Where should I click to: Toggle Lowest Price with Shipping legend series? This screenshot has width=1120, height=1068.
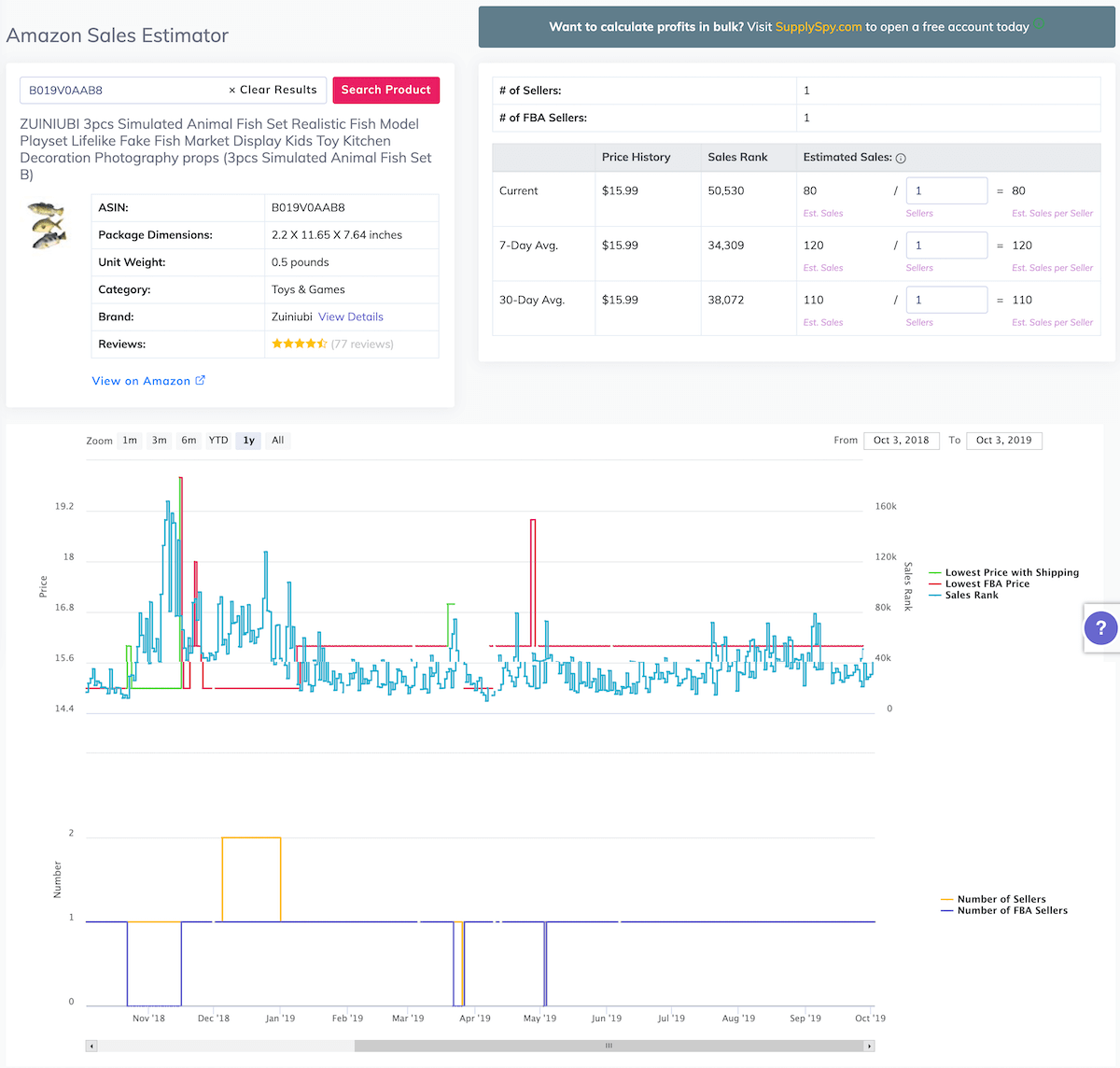(x=1004, y=572)
